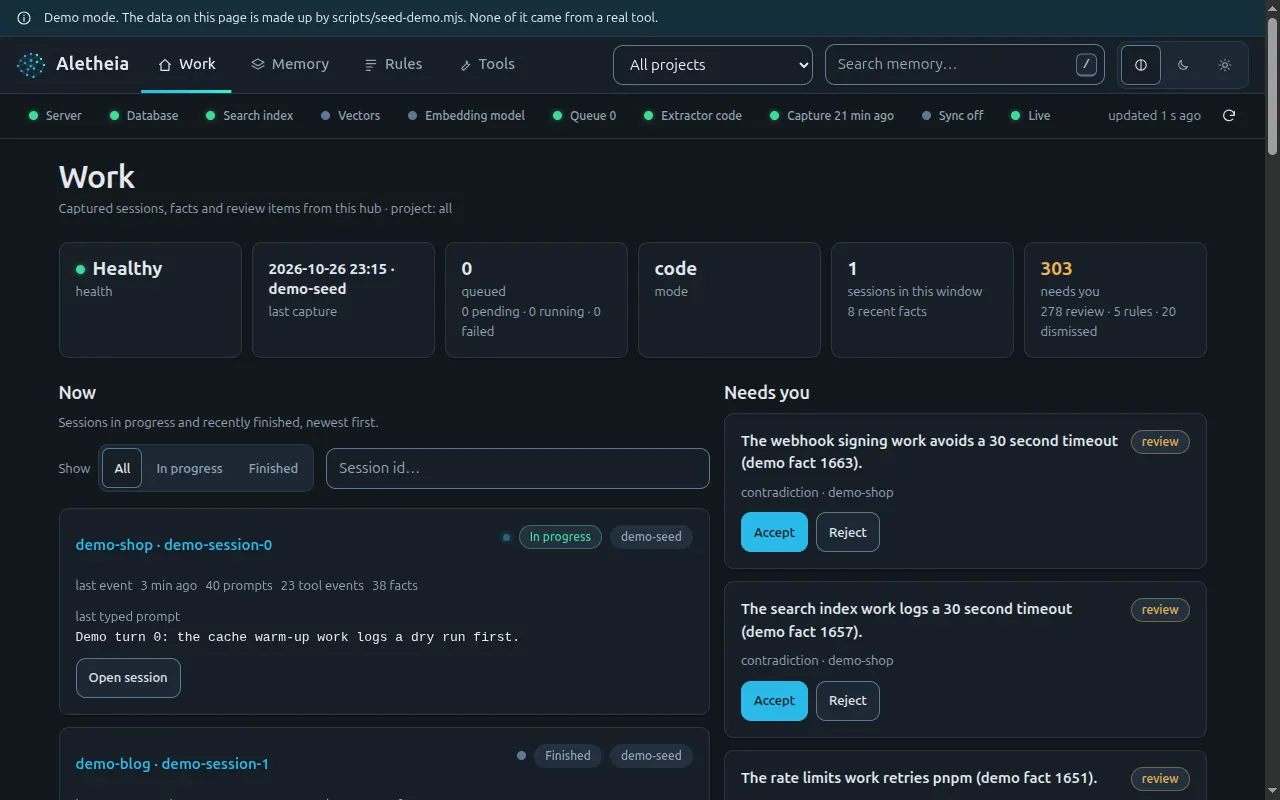Click the In progress status badge
This screenshot has height=800, width=1280.
tap(560, 537)
